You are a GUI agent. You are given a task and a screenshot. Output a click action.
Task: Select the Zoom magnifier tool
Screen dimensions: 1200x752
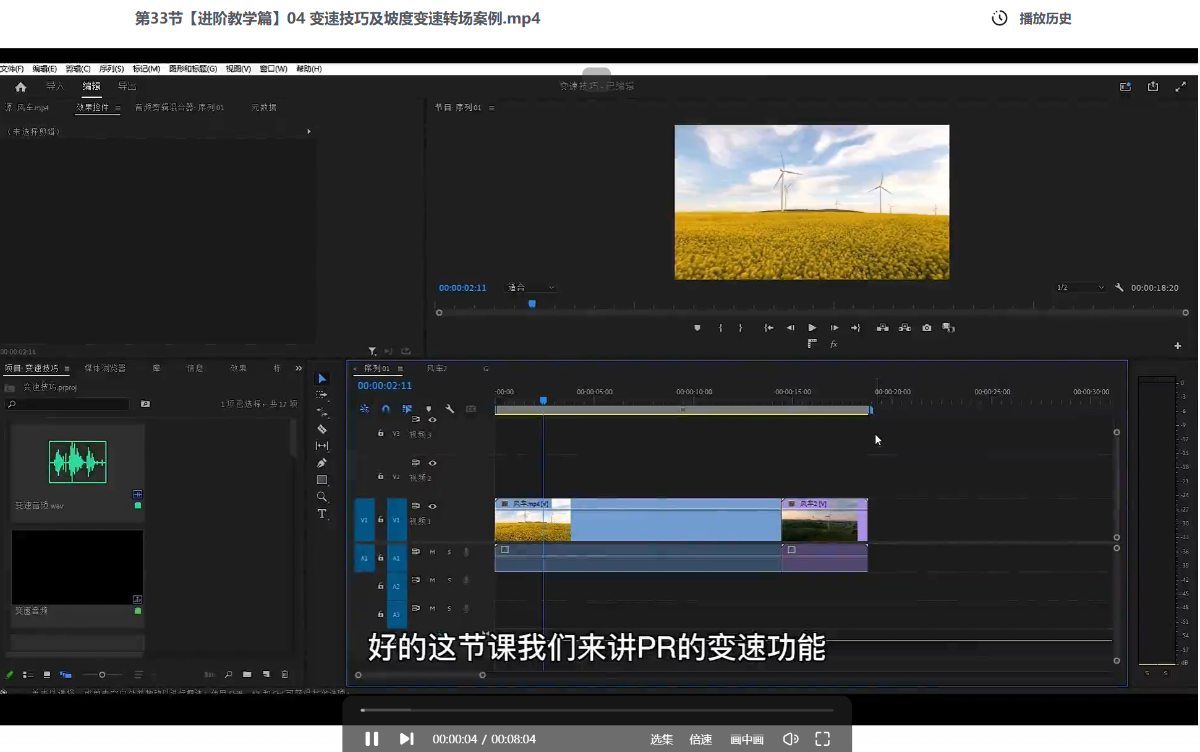tap(322, 497)
